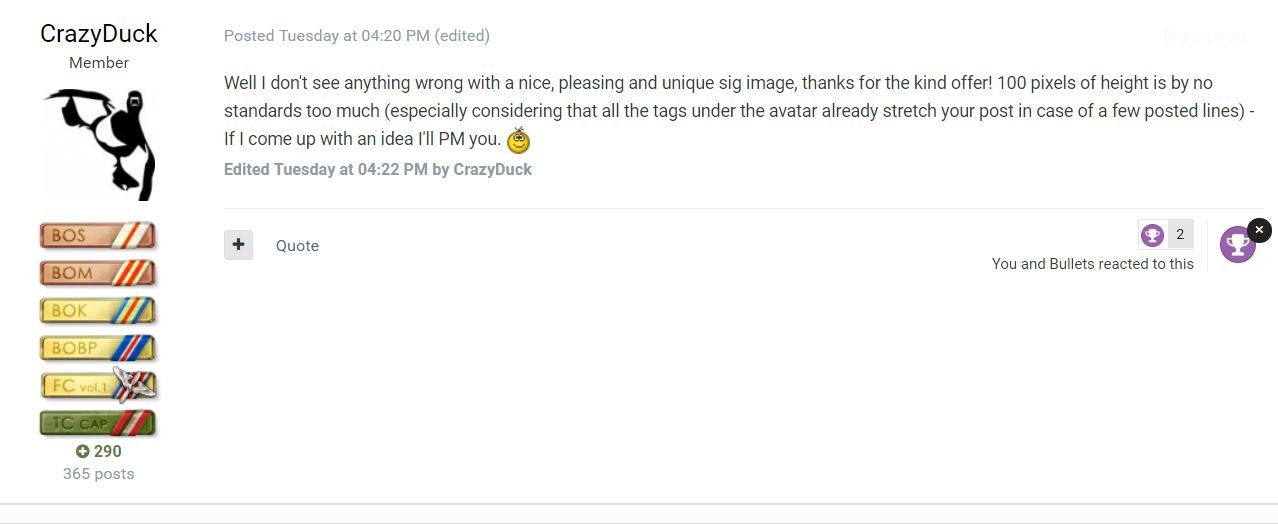1278x524 pixels.
Task: Report this post
Action: click(1205, 37)
